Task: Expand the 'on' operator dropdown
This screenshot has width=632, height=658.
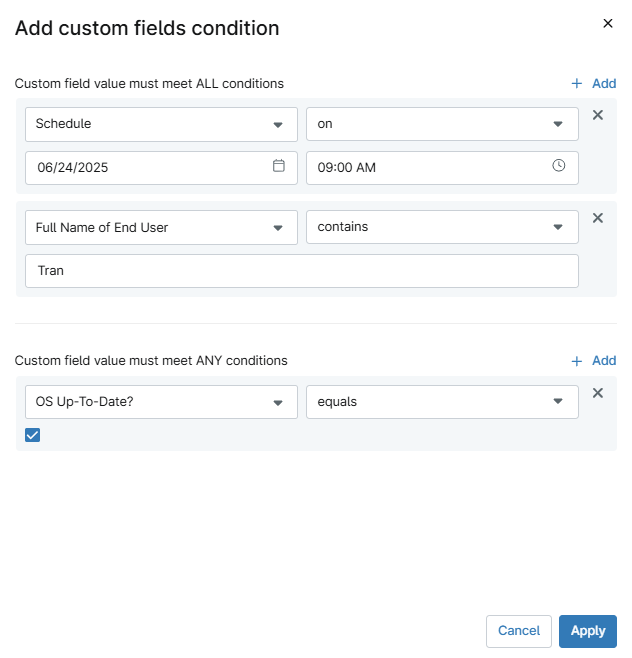Action: pos(442,124)
